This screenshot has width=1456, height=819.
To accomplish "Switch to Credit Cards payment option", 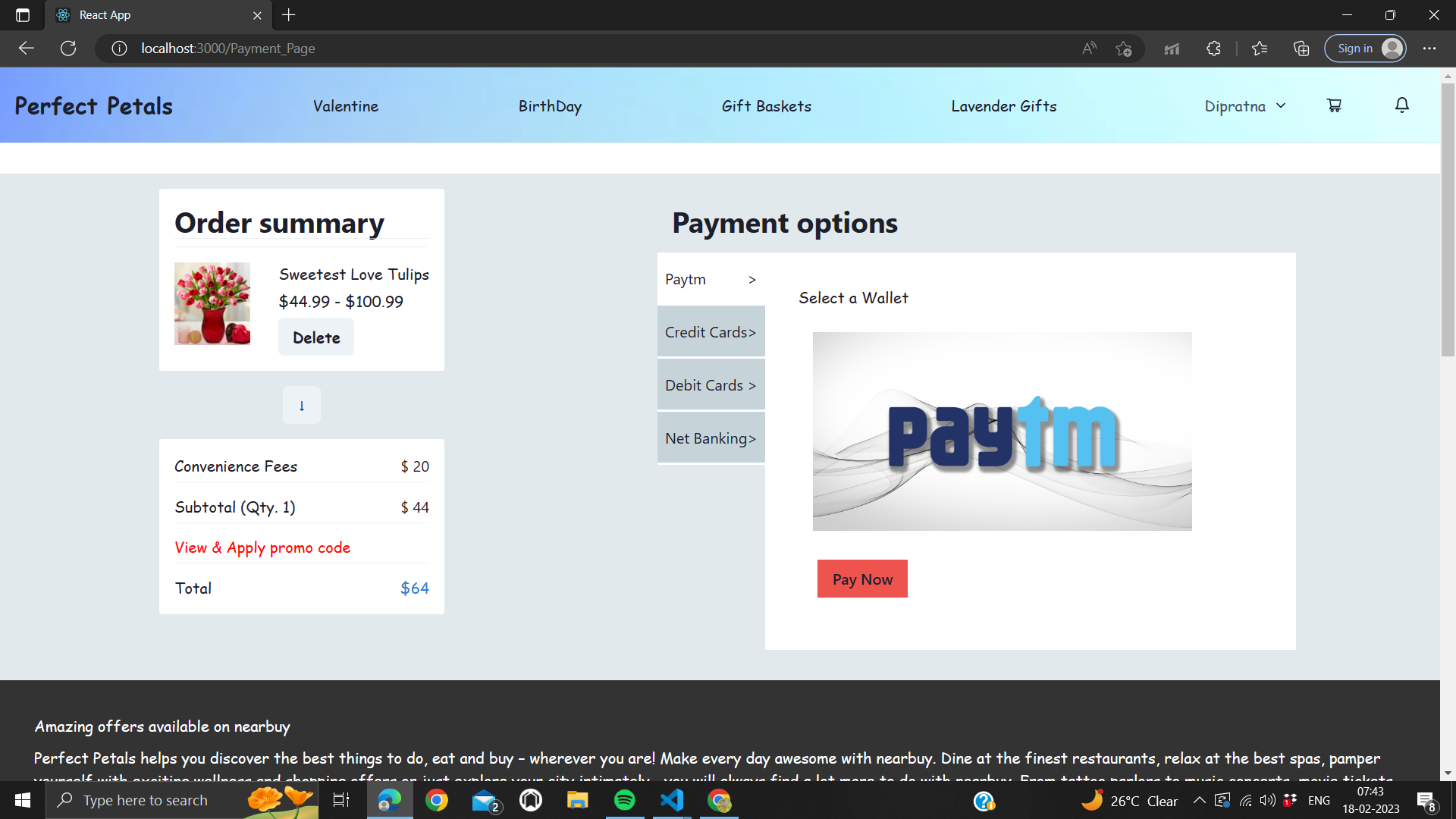I will point(711,332).
